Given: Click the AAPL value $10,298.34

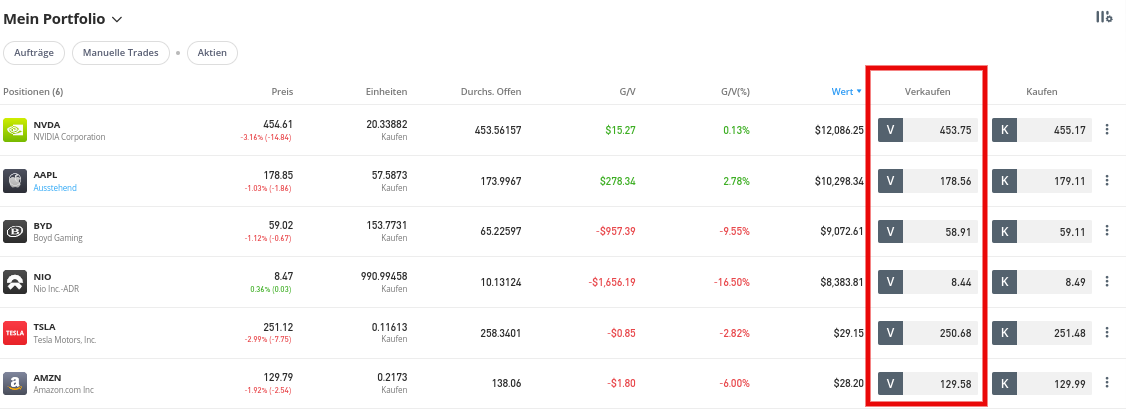Looking at the screenshot, I should (839, 182).
